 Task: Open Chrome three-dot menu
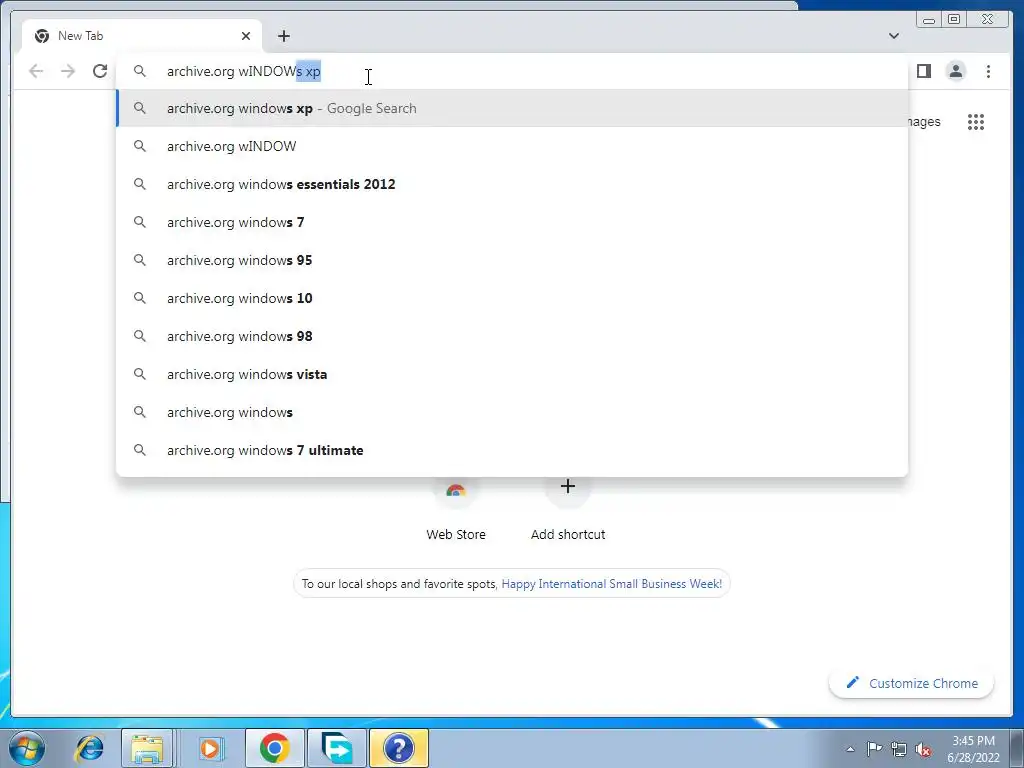coord(988,71)
